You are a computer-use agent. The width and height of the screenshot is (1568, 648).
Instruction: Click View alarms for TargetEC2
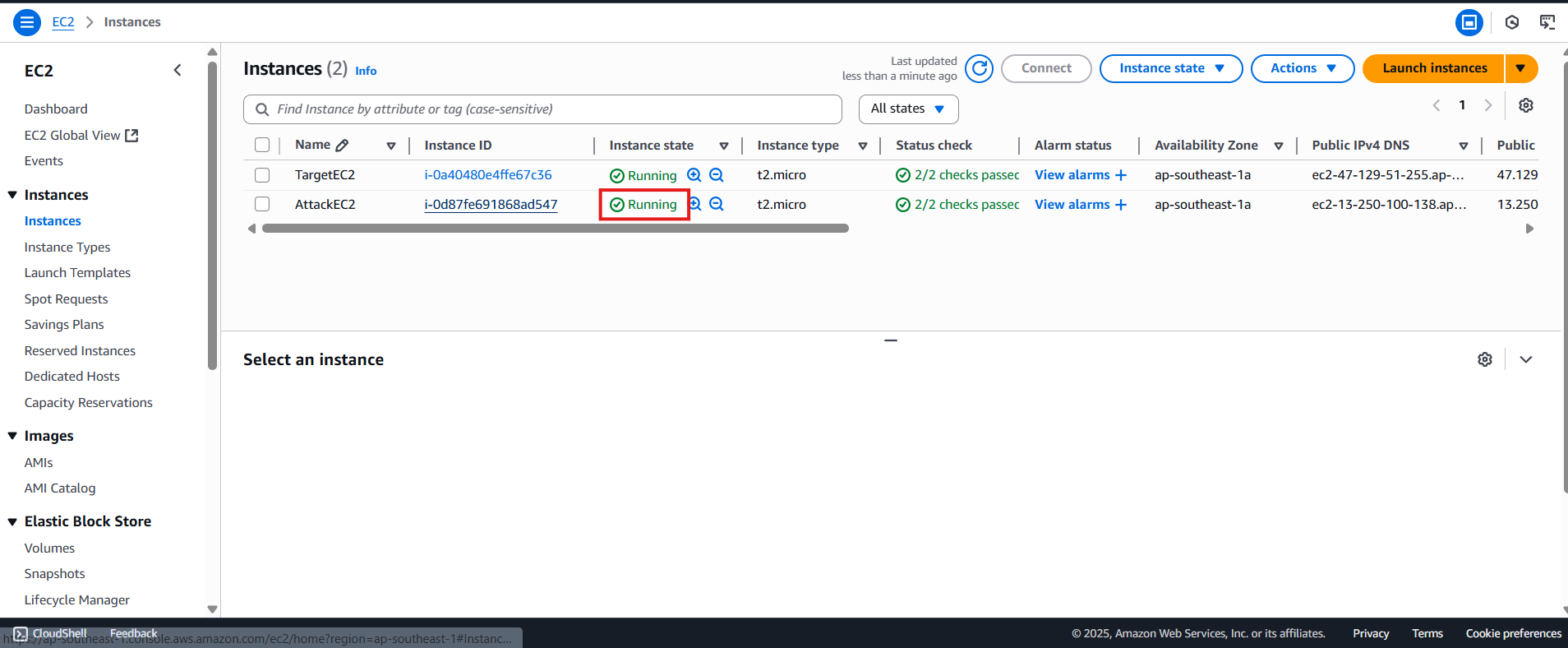(1072, 175)
